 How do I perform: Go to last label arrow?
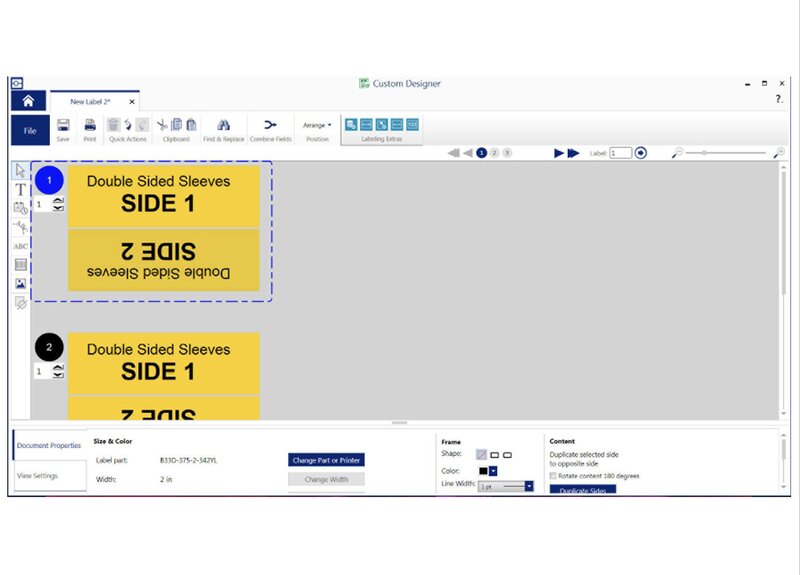click(573, 153)
